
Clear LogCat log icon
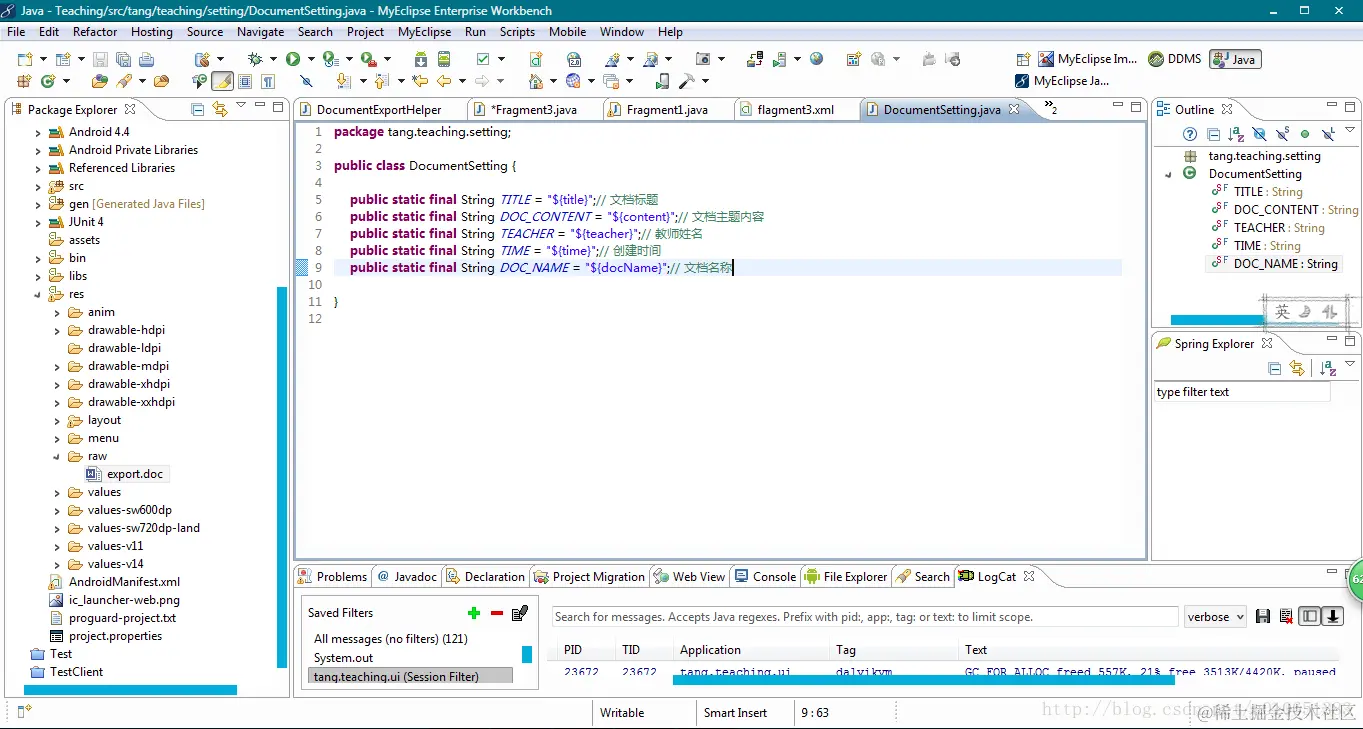pyautogui.click(x=1286, y=616)
